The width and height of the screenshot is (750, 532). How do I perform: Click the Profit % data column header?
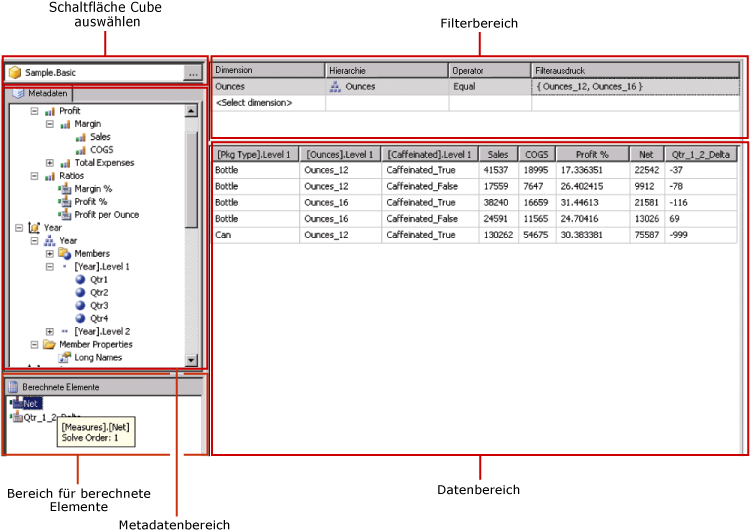click(x=593, y=155)
